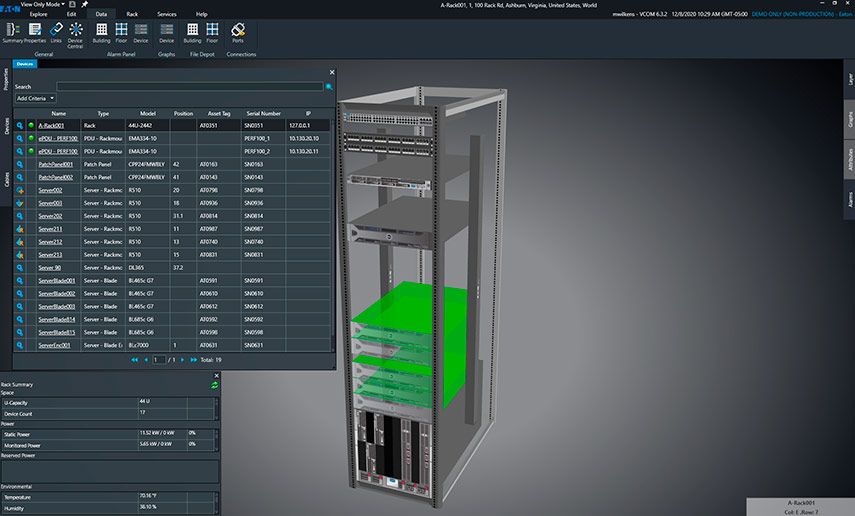The height and width of the screenshot is (516, 855).
Task: Click the locate icon for Server002
Action: 20,190
